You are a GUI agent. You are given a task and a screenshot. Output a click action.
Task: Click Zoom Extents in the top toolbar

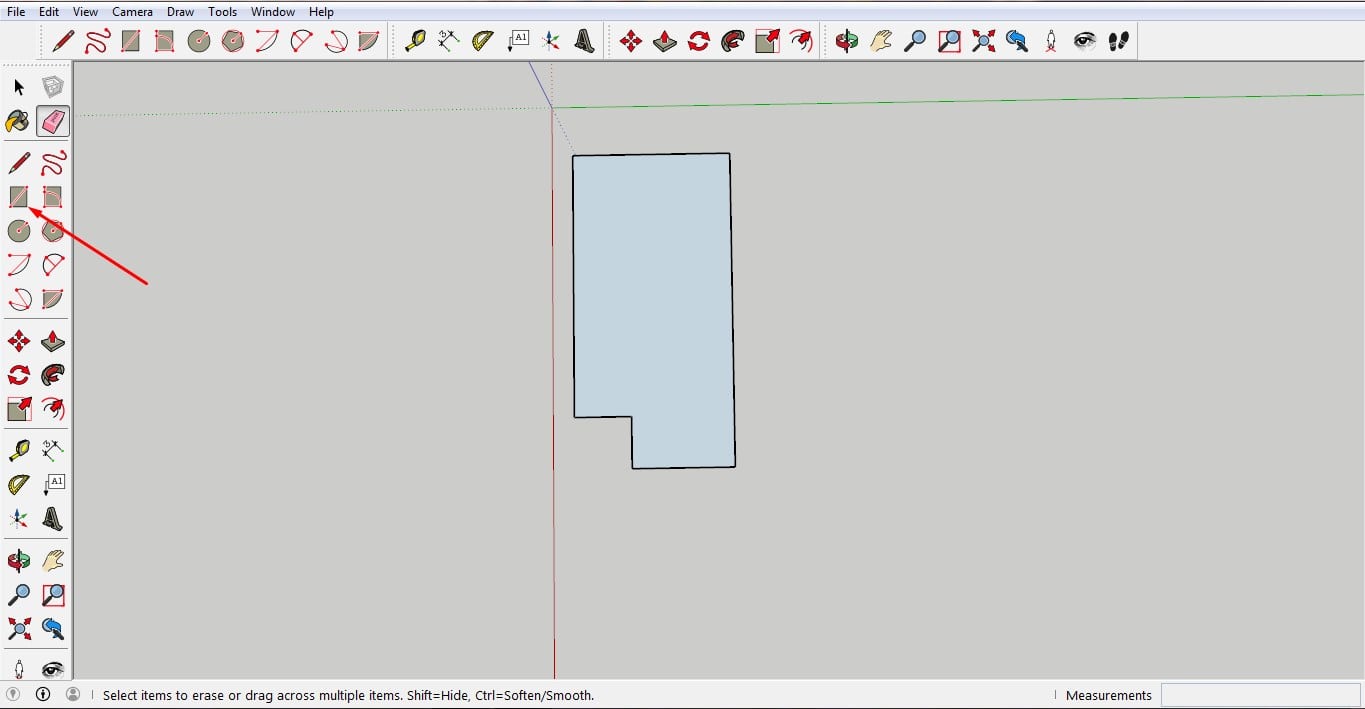(x=983, y=41)
